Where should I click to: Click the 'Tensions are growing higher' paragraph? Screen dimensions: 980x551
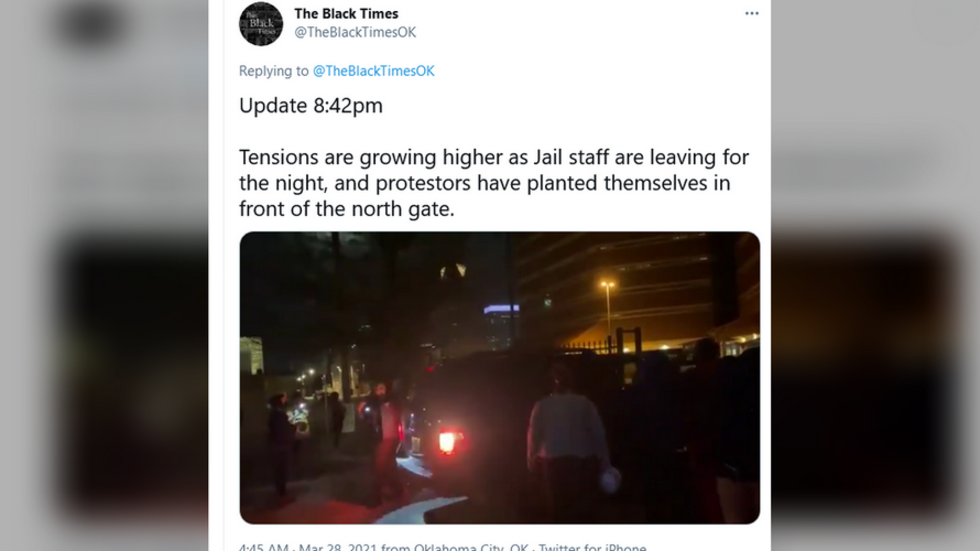point(494,182)
